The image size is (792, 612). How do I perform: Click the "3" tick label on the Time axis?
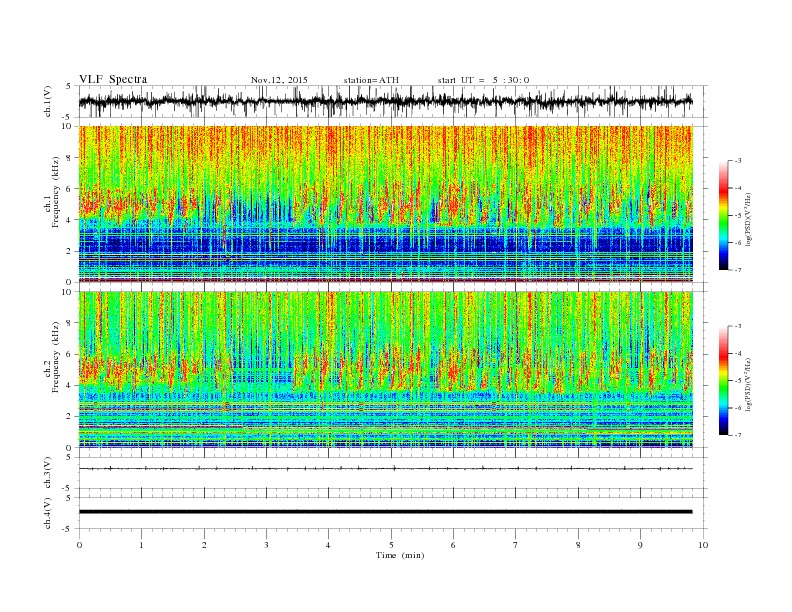pos(266,545)
